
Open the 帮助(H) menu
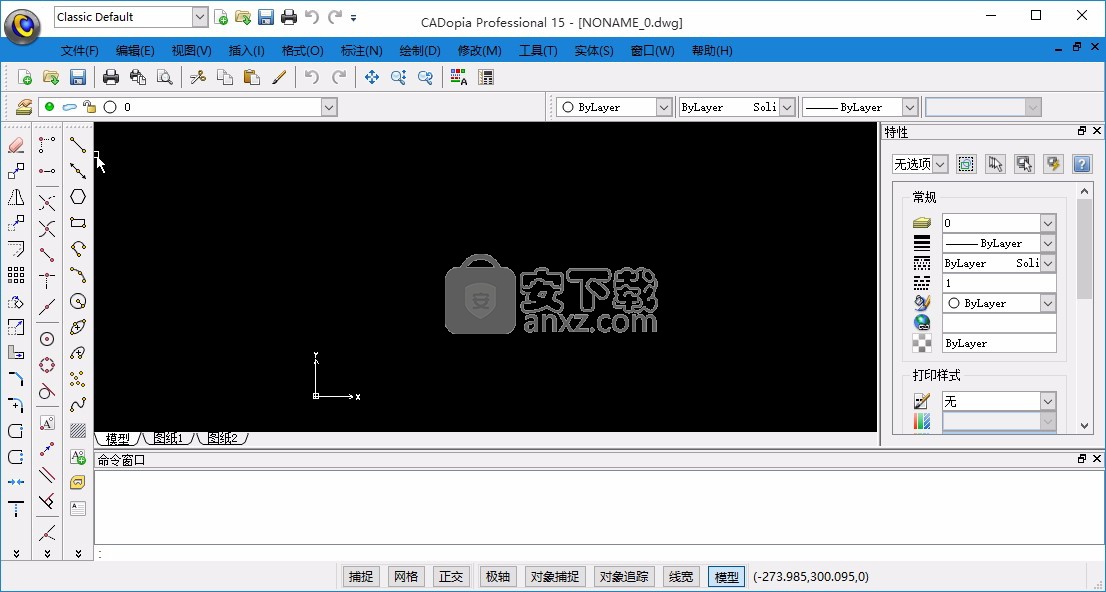click(x=712, y=51)
